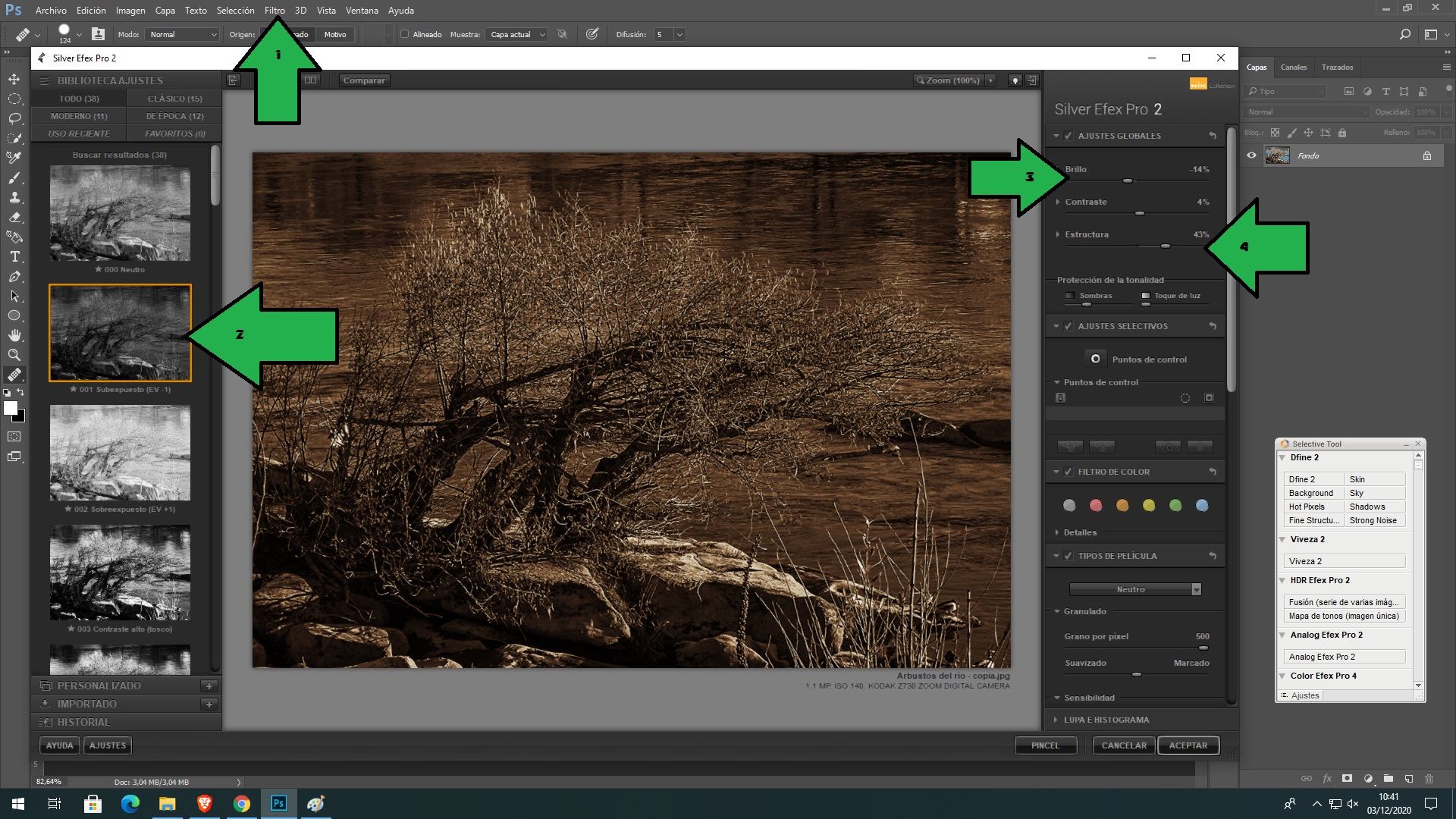
Task: Reset Filtro de Color with the undo arrow
Action: 1213,472
